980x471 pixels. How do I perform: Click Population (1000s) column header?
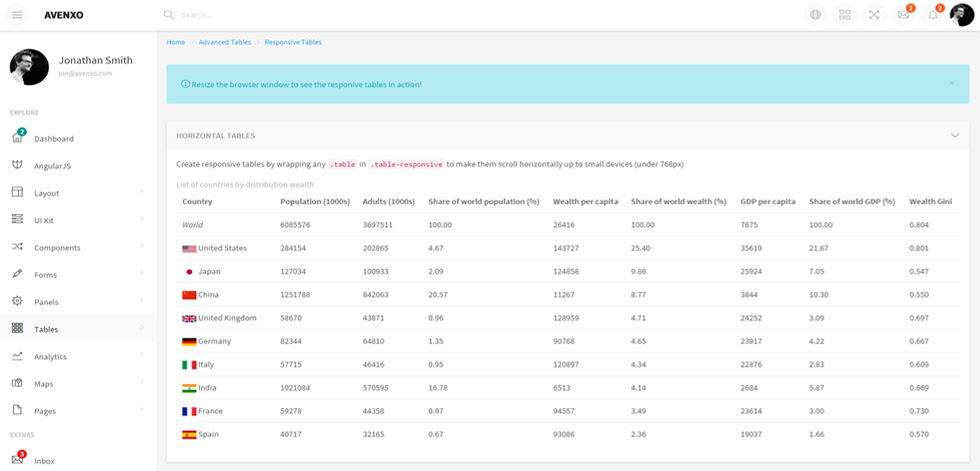click(x=315, y=201)
